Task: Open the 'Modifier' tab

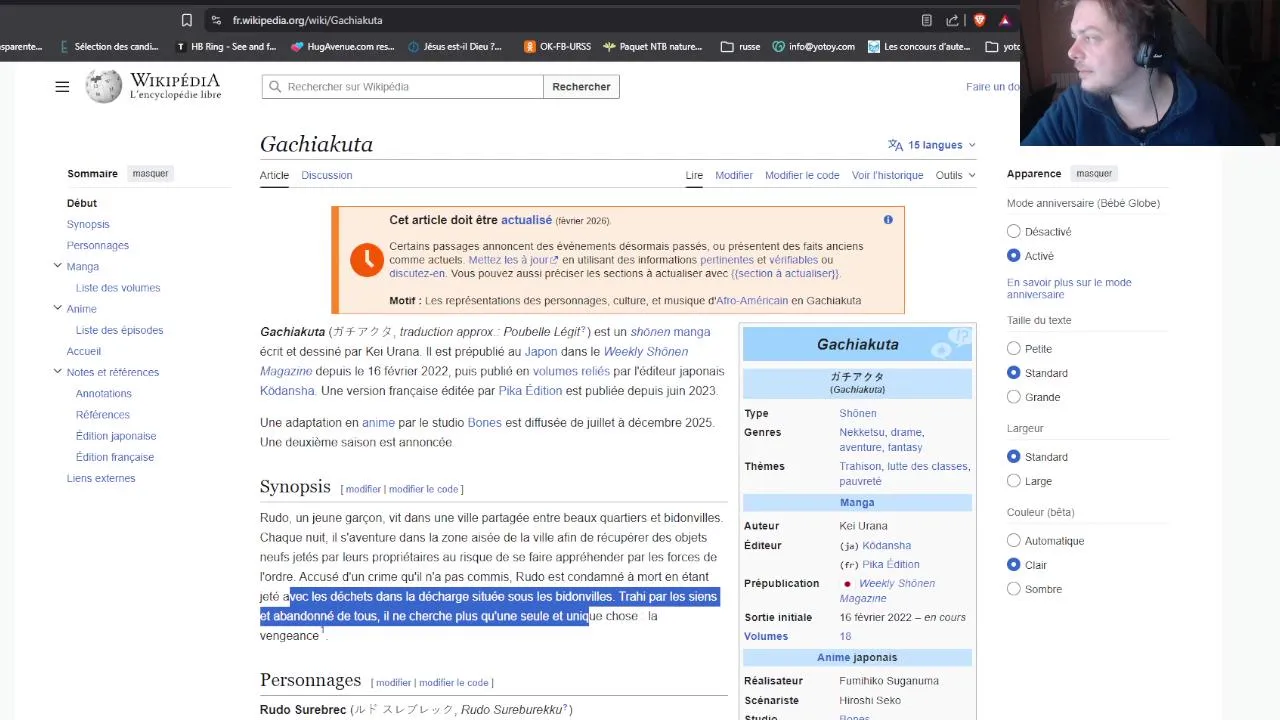Action: coord(734,175)
